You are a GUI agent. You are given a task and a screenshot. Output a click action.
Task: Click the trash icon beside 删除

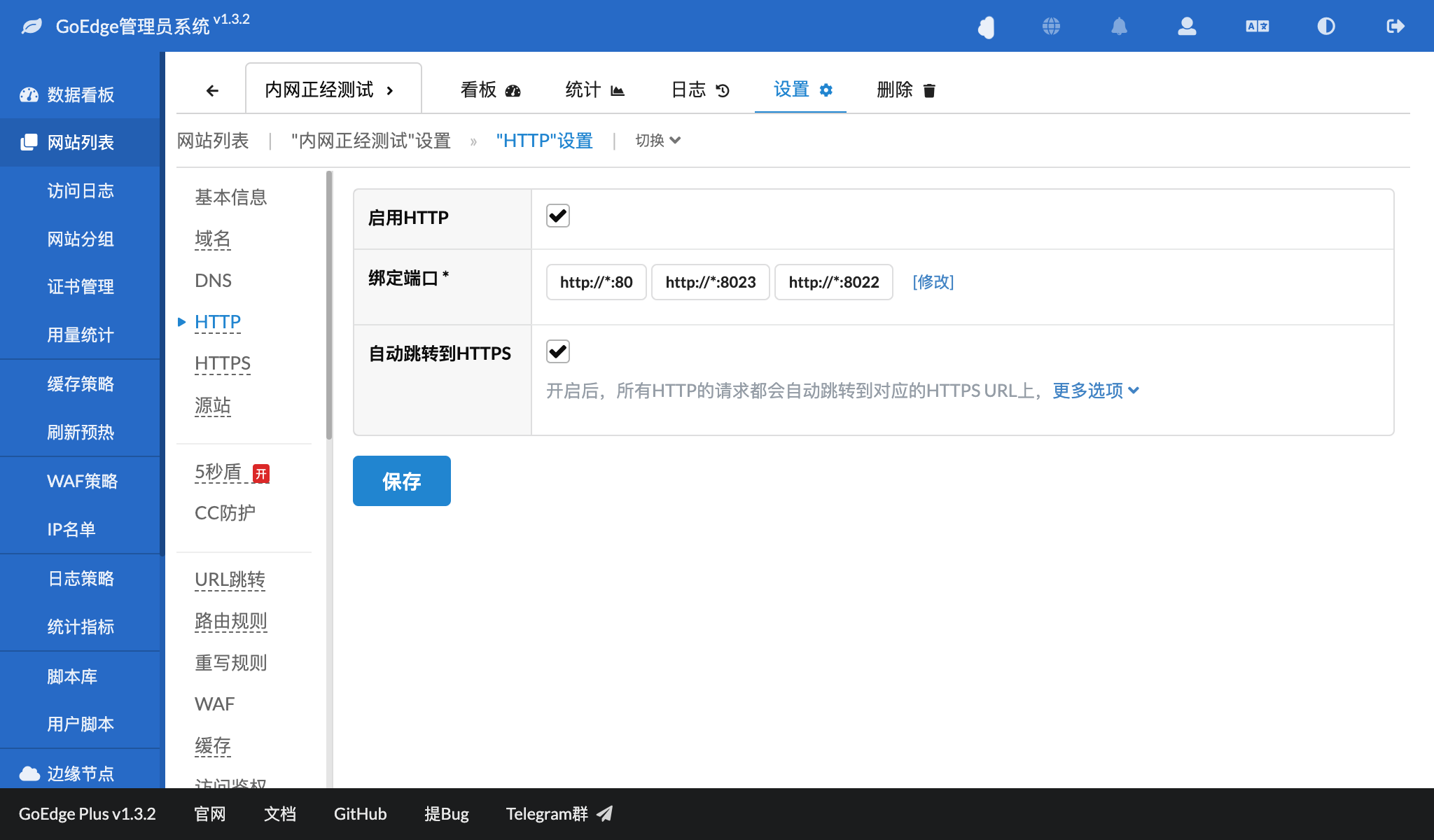pyautogui.click(x=929, y=90)
